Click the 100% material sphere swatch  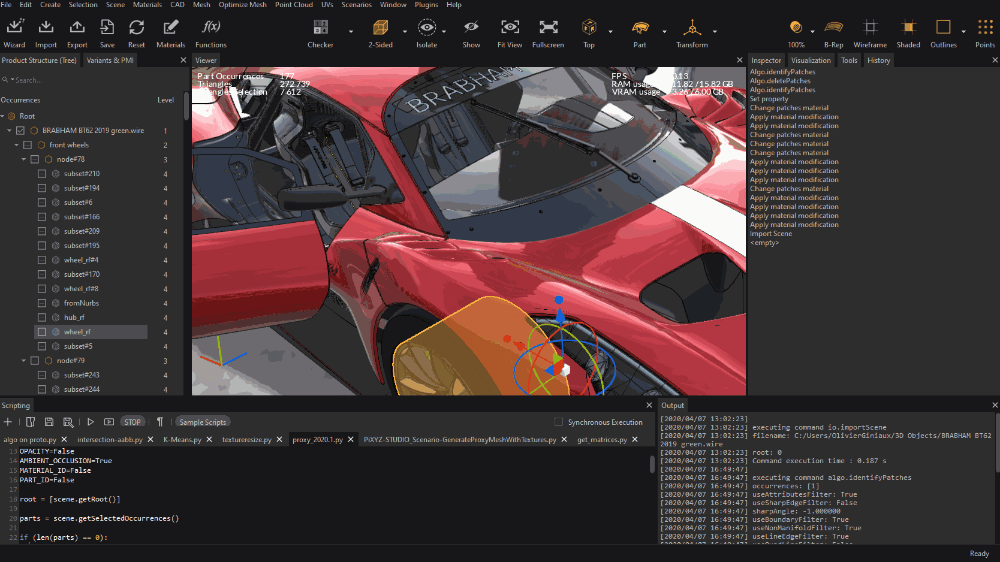(x=796, y=28)
